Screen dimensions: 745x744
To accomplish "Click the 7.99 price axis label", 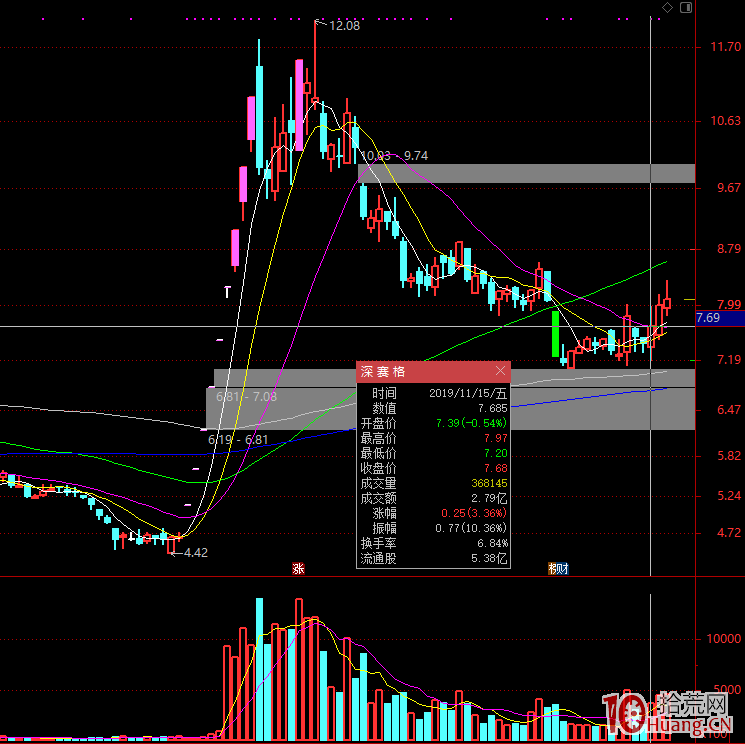I will [729, 304].
